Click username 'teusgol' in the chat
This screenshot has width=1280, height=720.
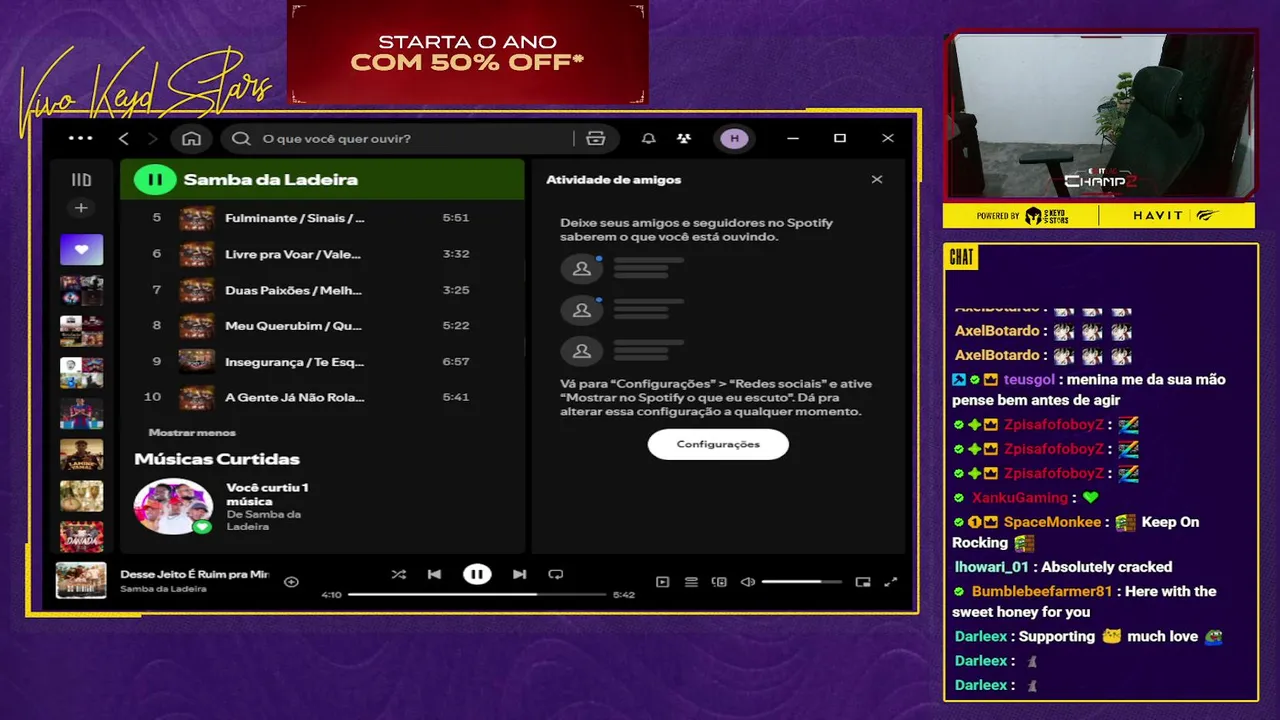pyautogui.click(x=1029, y=380)
